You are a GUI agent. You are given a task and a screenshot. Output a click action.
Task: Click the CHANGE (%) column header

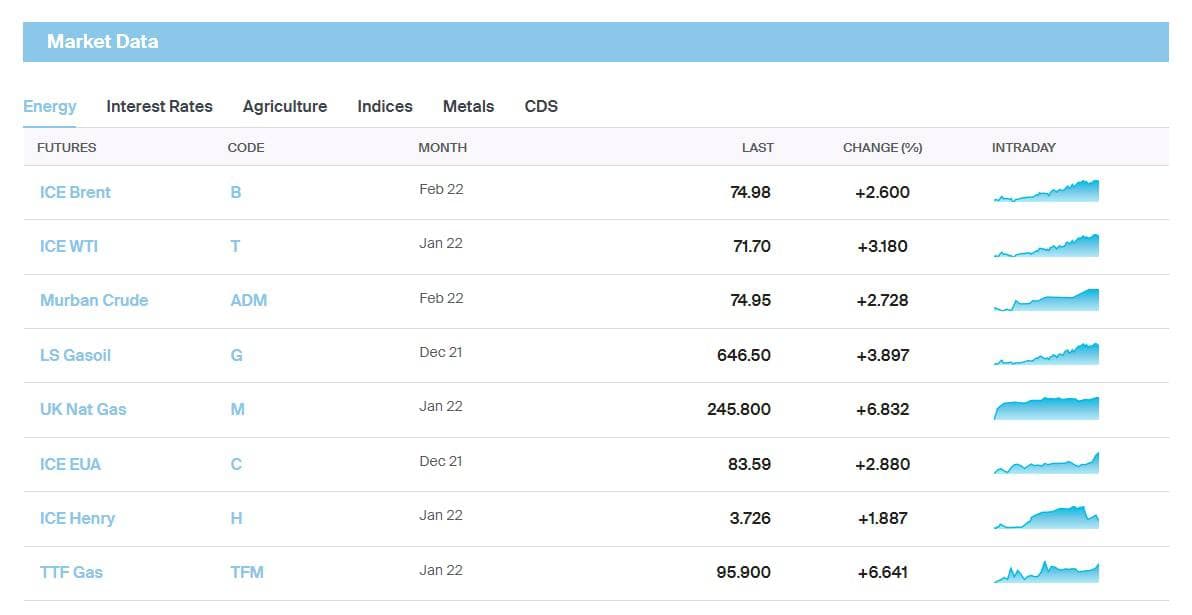point(882,147)
